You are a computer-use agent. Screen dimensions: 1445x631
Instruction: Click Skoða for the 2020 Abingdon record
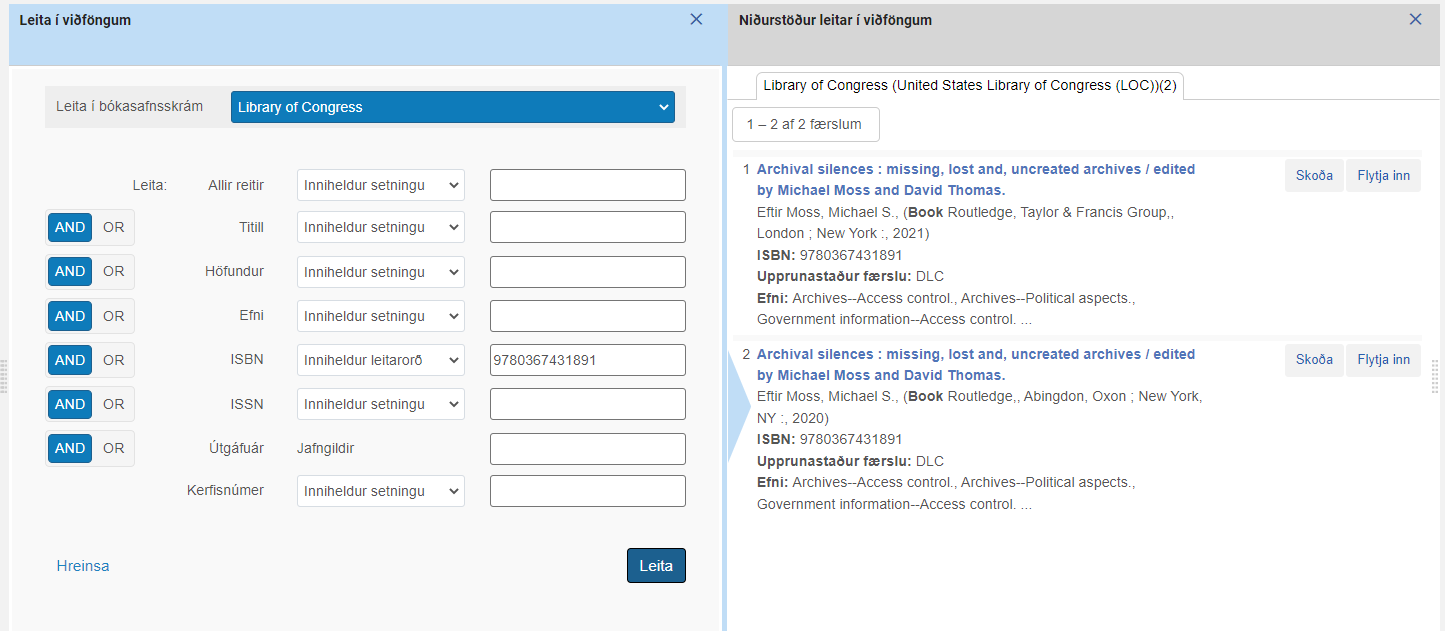point(1314,360)
